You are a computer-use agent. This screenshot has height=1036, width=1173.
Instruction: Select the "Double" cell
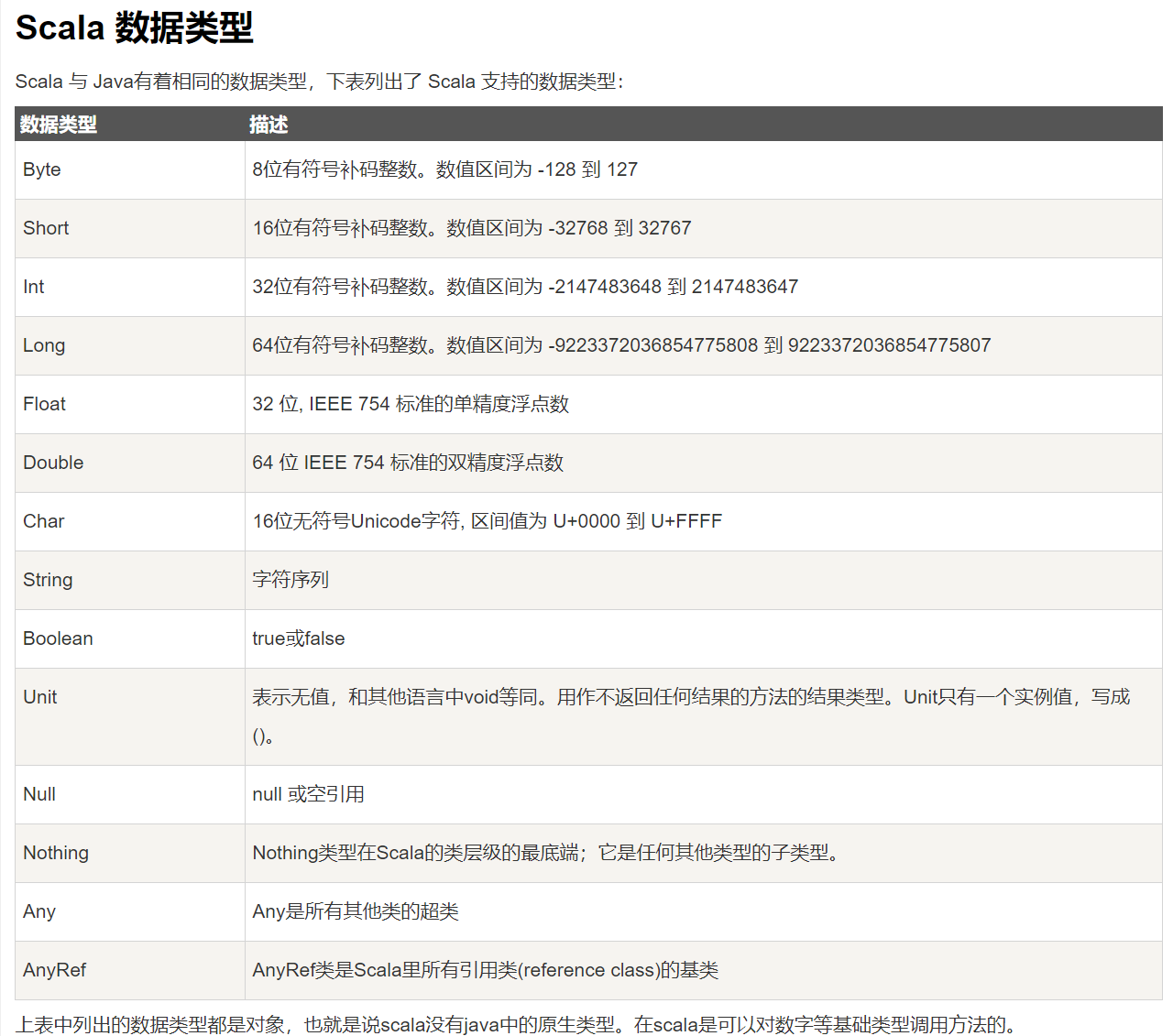coord(130,463)
